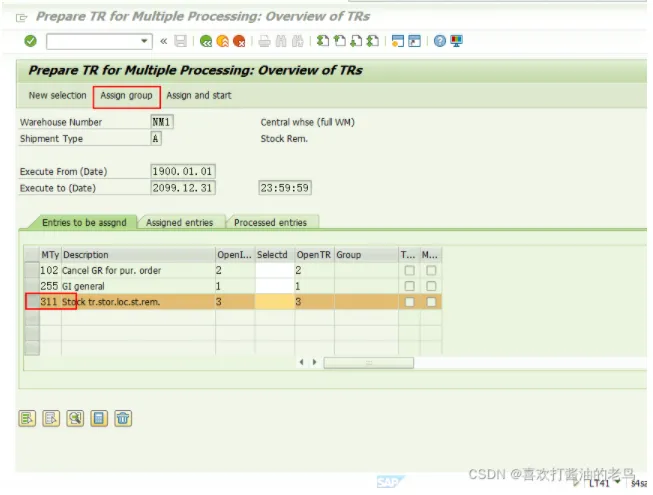Select row 255 with its row selector
The image size is (653, 495).
tap(32, 286)
